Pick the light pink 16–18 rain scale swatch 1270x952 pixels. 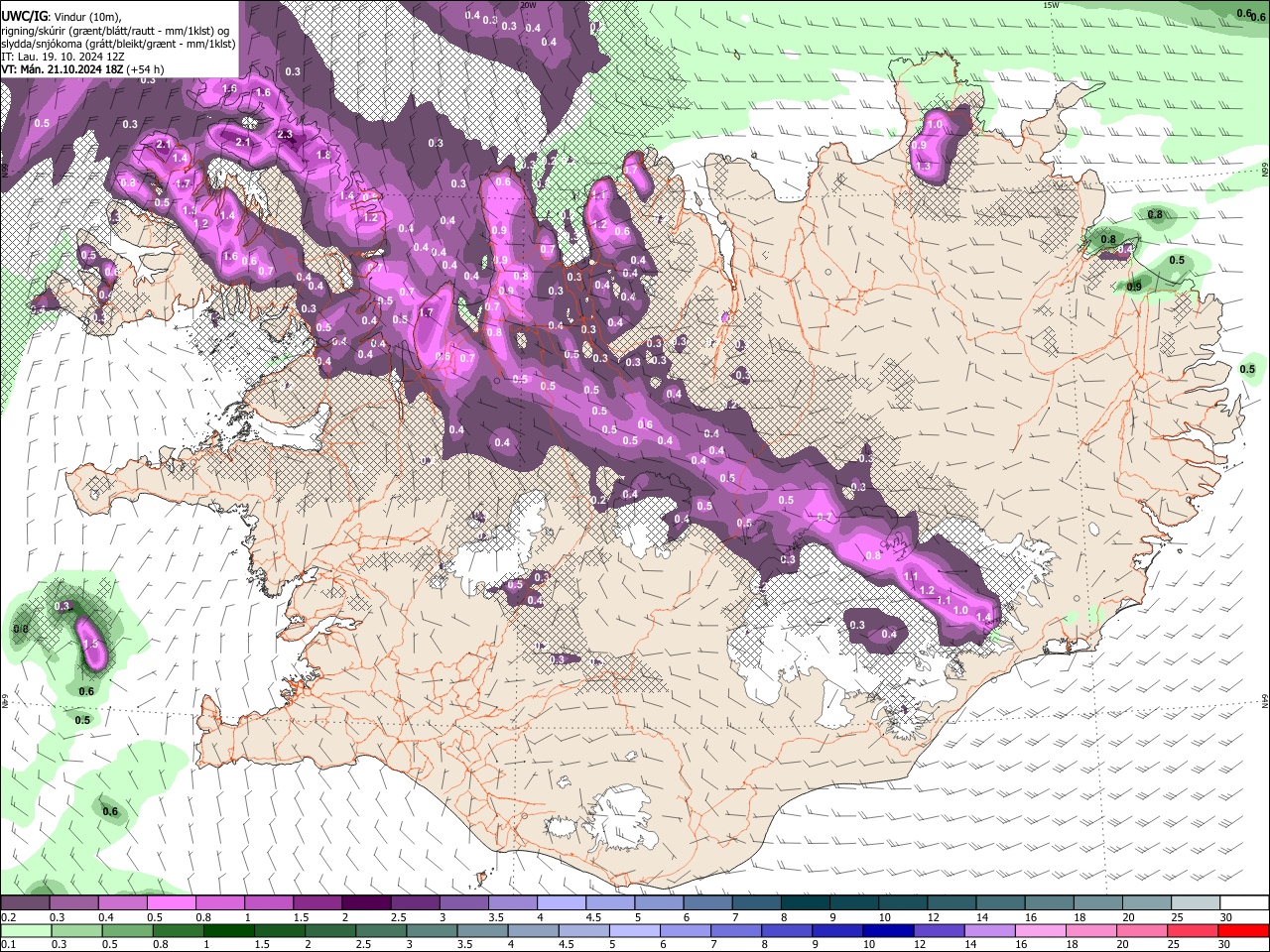[x=1041, y=930]
